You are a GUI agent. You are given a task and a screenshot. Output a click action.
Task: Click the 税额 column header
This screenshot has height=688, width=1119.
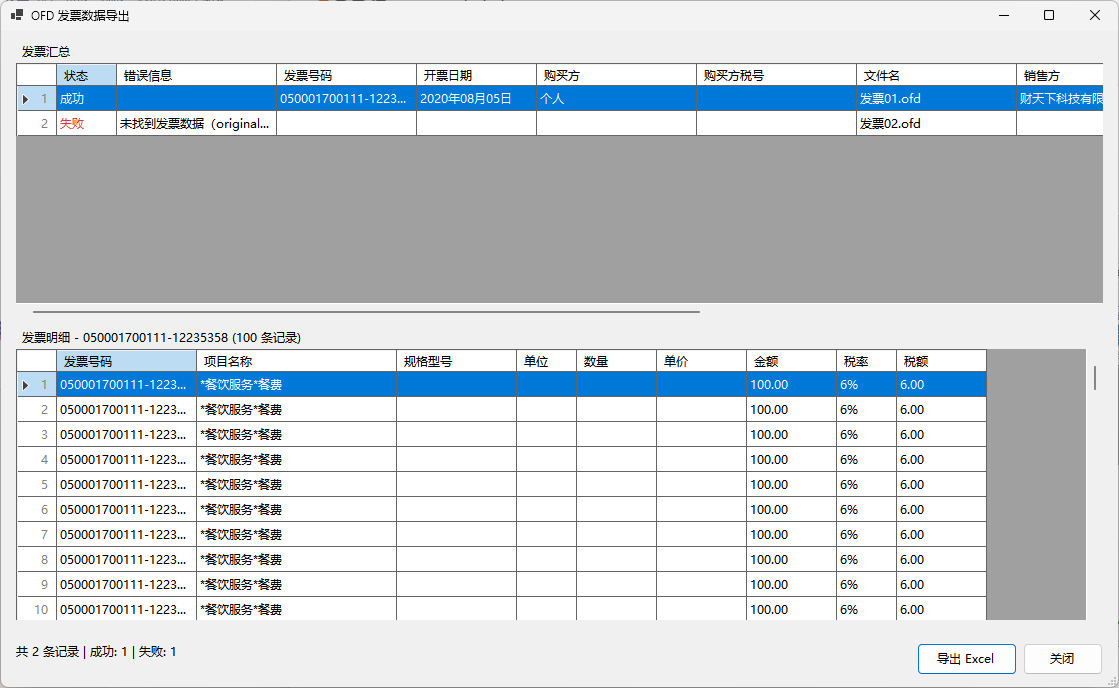click(941, 361)
